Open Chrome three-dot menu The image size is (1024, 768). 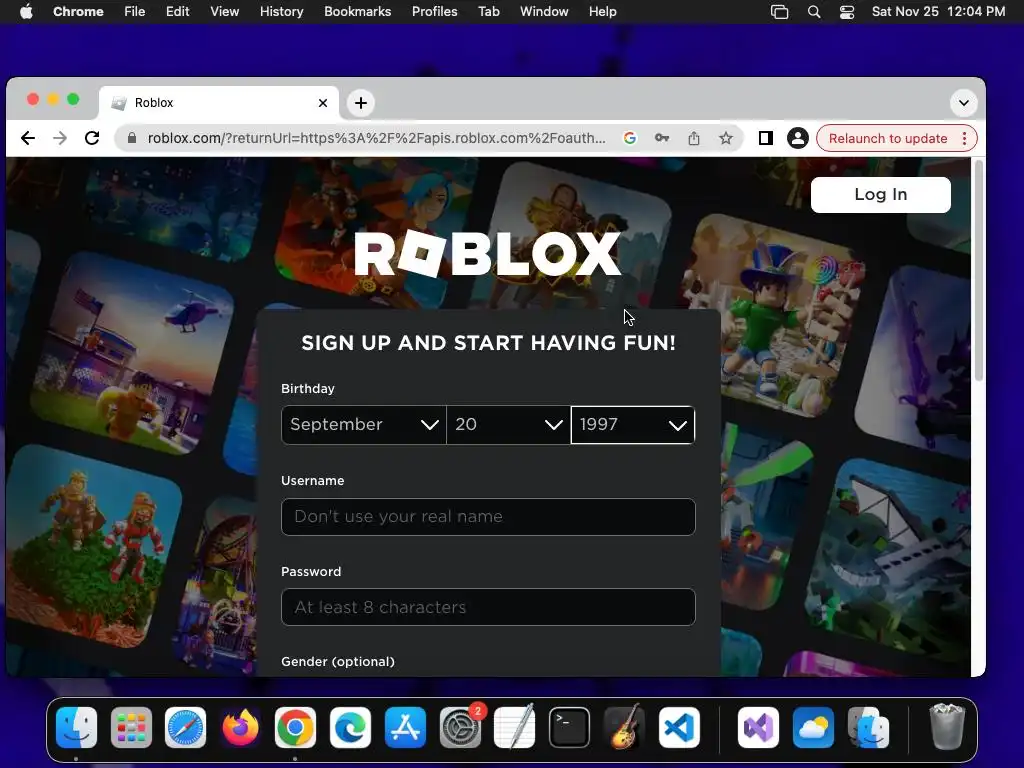[x=965, y=138]
